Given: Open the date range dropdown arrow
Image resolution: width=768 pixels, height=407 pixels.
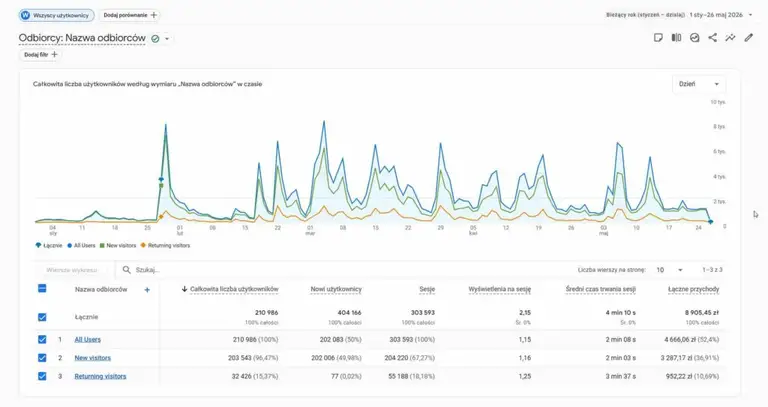Looking at the screenshot, I should tap(750, 15).
